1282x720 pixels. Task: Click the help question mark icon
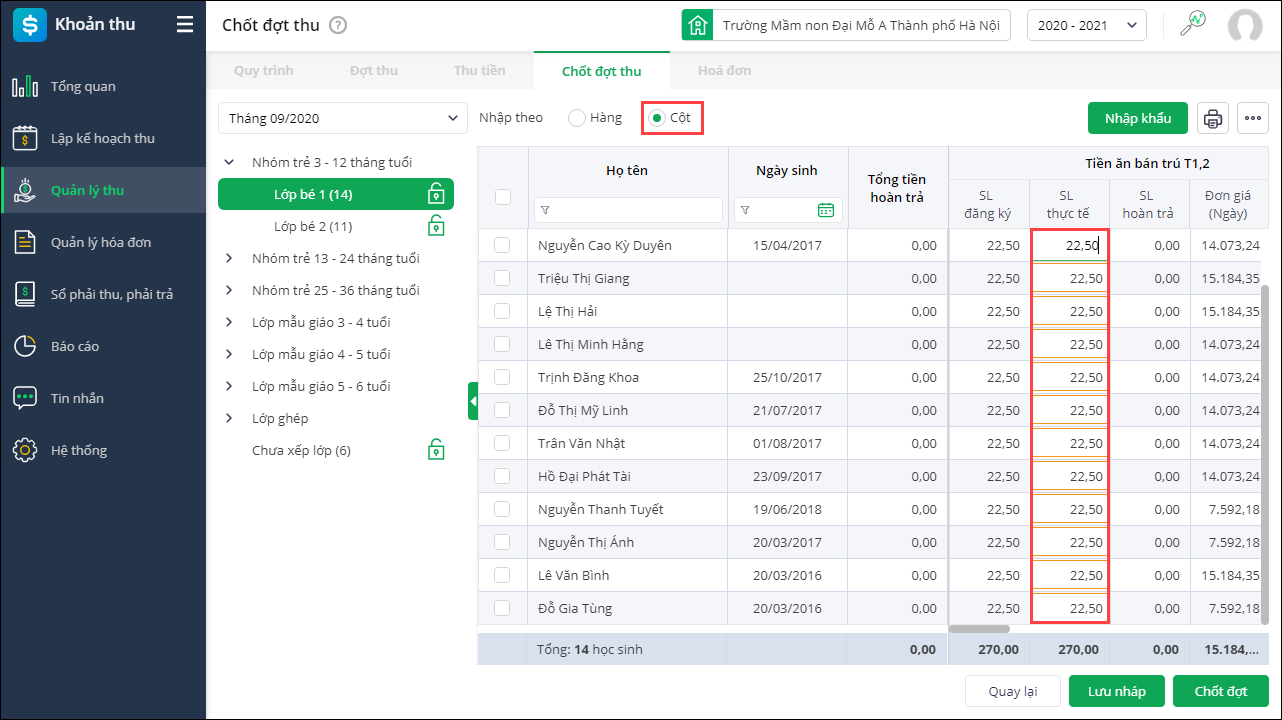pyautogui.click(x=338, y=25)
